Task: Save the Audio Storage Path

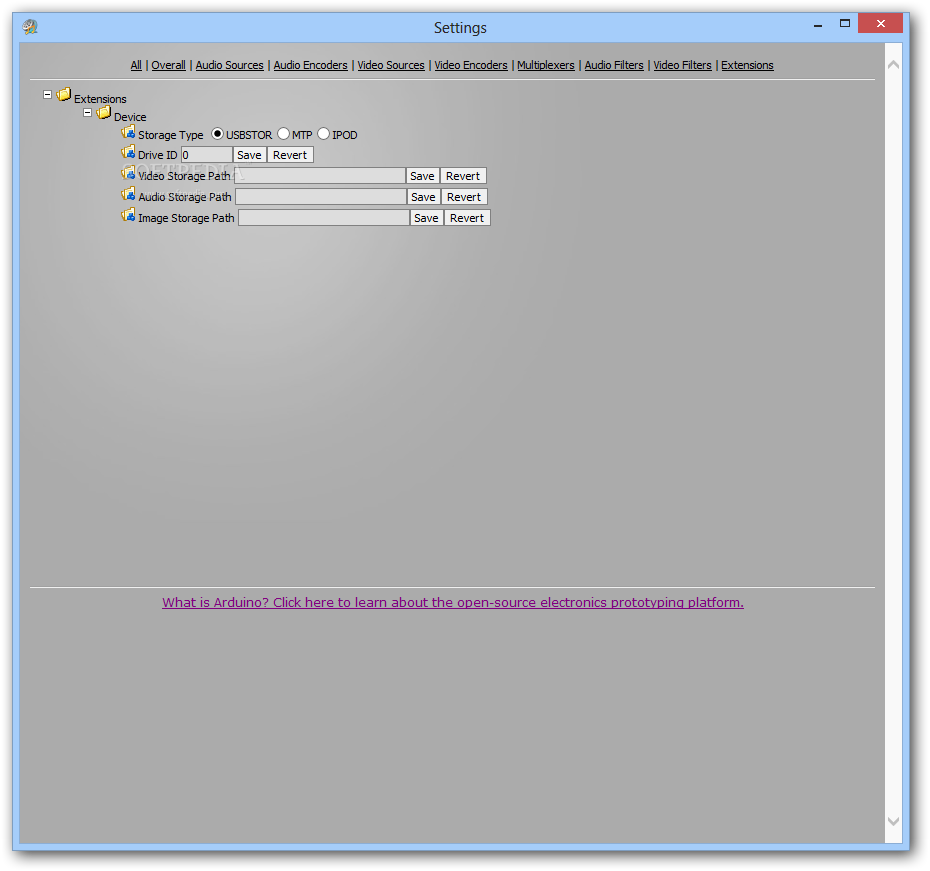Action: point(423,197)
